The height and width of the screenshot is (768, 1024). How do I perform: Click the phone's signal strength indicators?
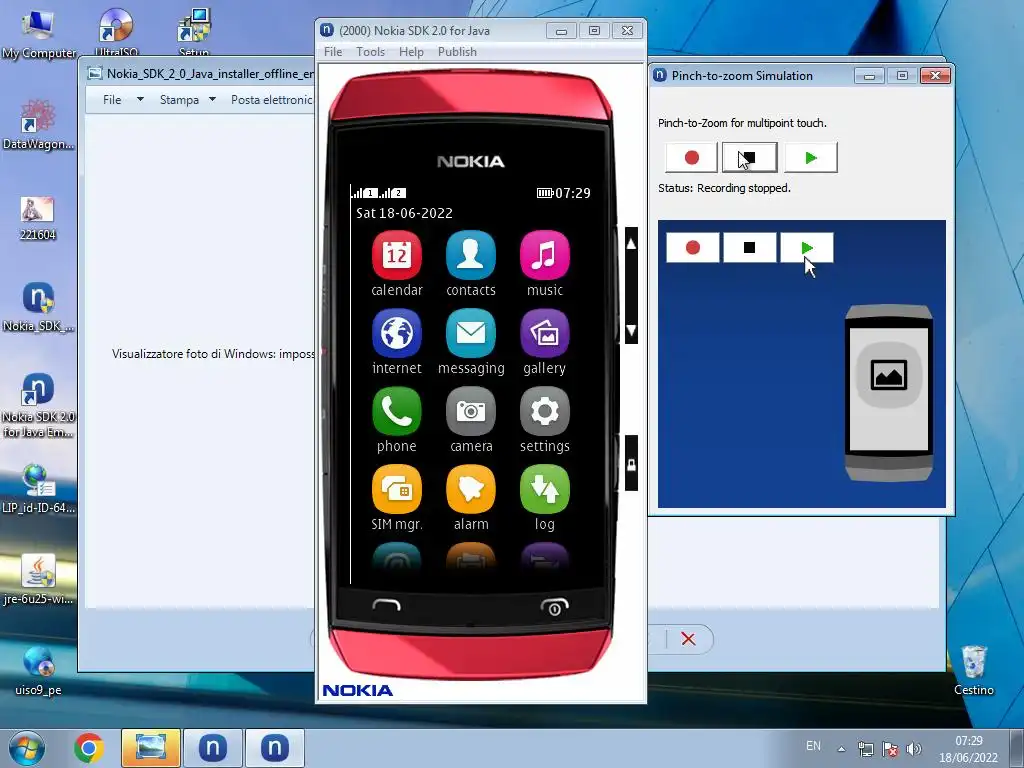(x=379, y=193)
